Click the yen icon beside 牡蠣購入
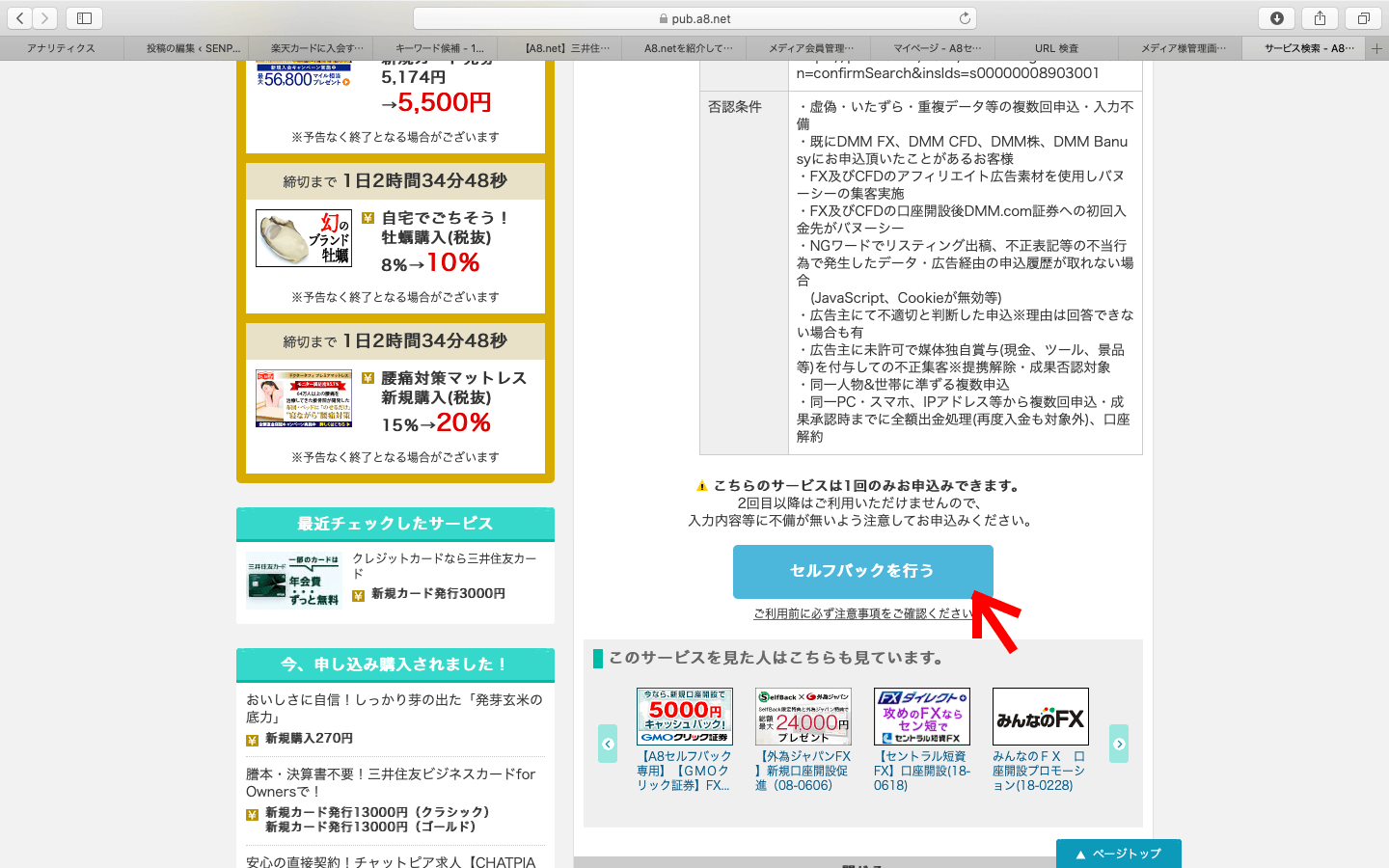1389x868 pixels. click(x=368, y=218)
